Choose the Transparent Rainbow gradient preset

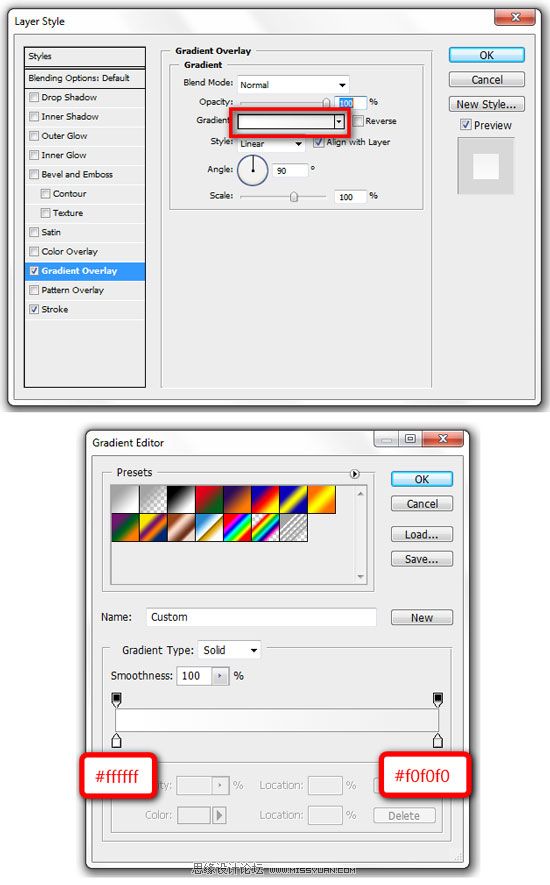(265, 528)
